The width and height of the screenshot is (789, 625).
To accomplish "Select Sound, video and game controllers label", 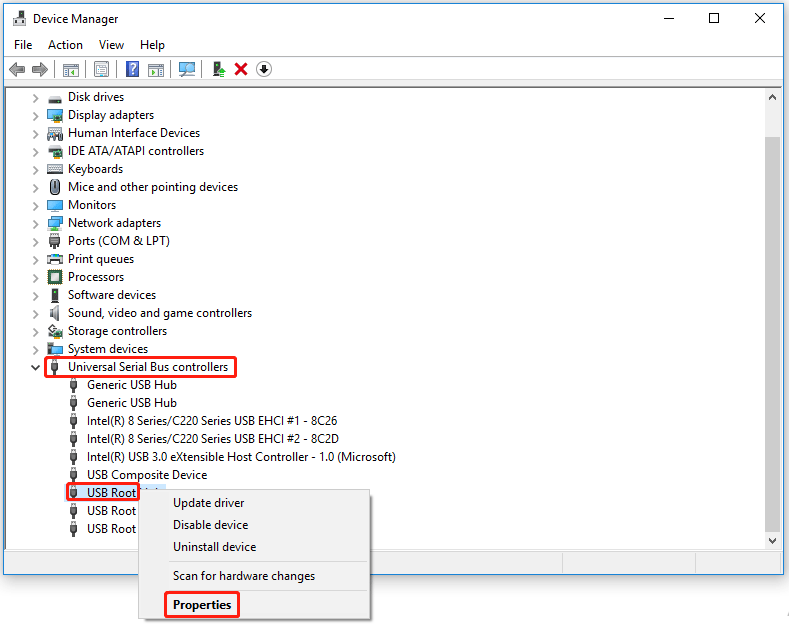I will (160, 313).
